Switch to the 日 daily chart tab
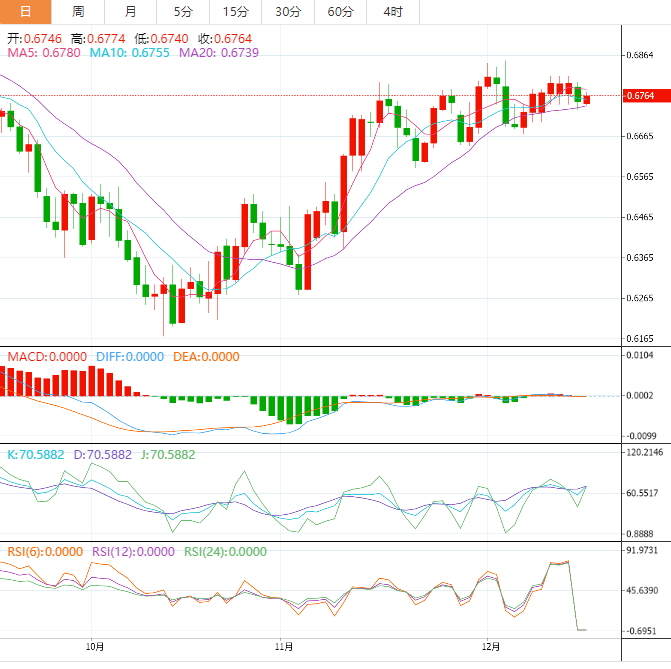671x669 pixels. pos(26,12)
